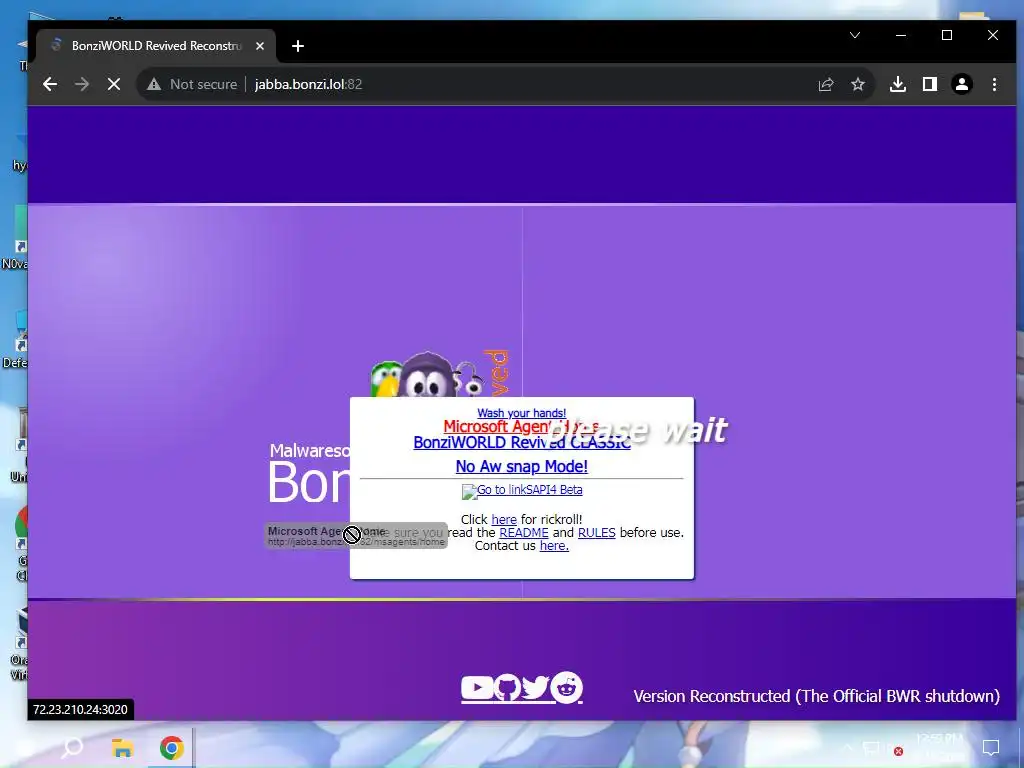Open Chrome downloads icon
Viewport: 1024px width, 768px height.
point(898,84)
